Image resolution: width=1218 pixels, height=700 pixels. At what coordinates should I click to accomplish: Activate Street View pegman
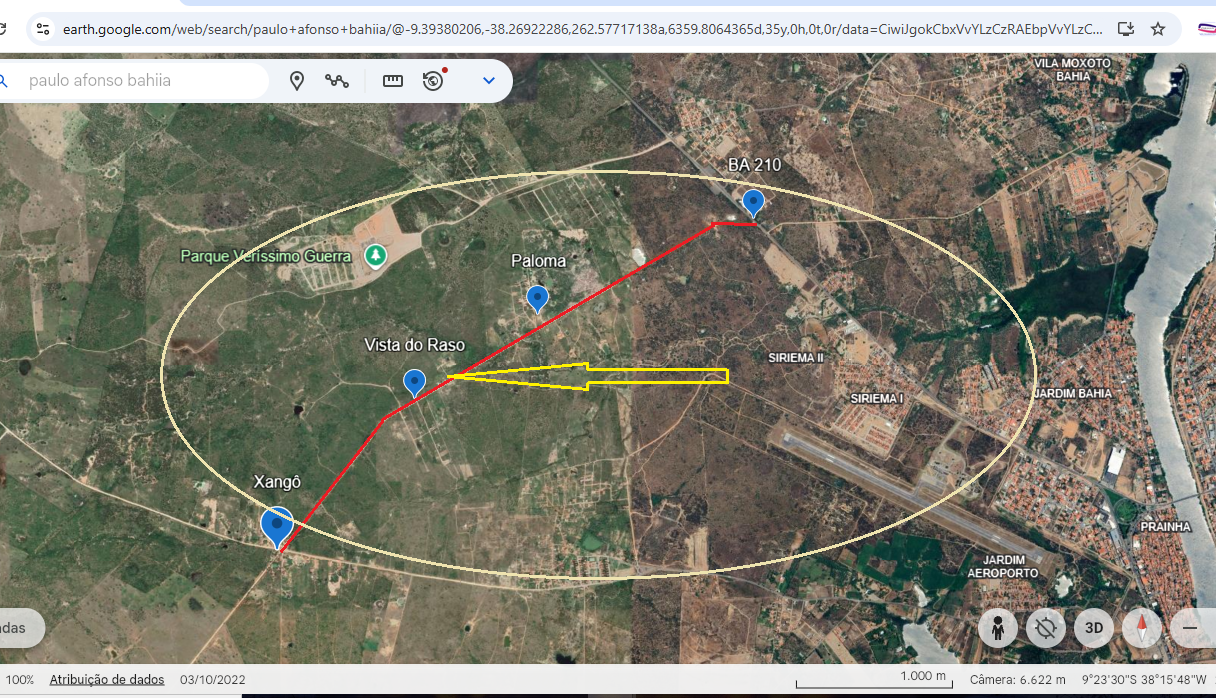[x=997, y=629]
